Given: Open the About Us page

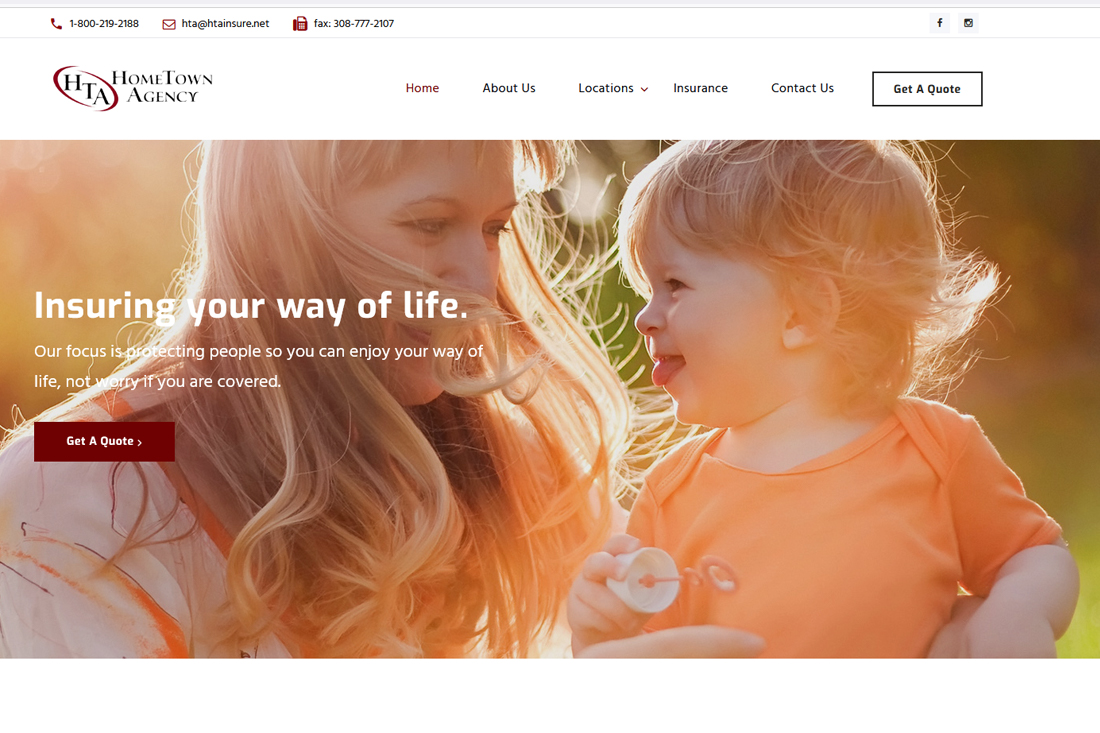Looking at the screenshot, I should tap(509, 88).
